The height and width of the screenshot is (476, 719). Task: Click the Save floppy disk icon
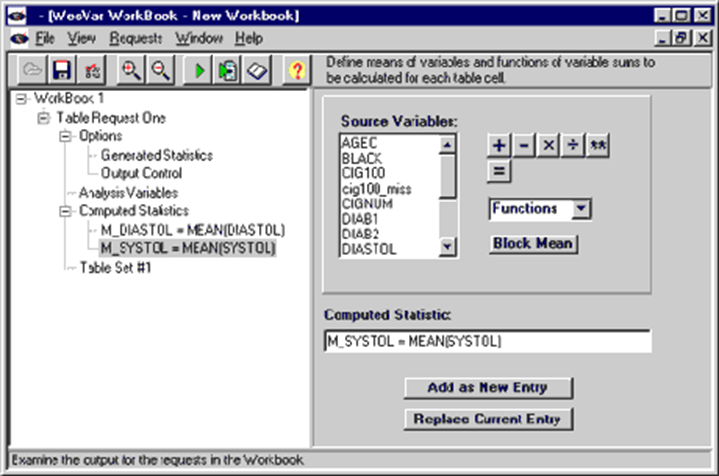pyautogui.click(x=61, y=70)
